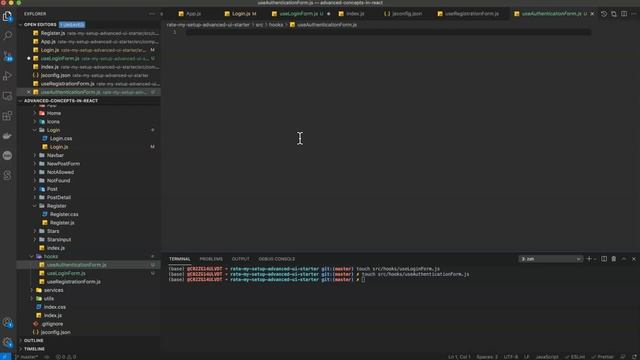The image size is (640, 360).
Task: Open Register.js in the file tree
Action: pos(62,222)
